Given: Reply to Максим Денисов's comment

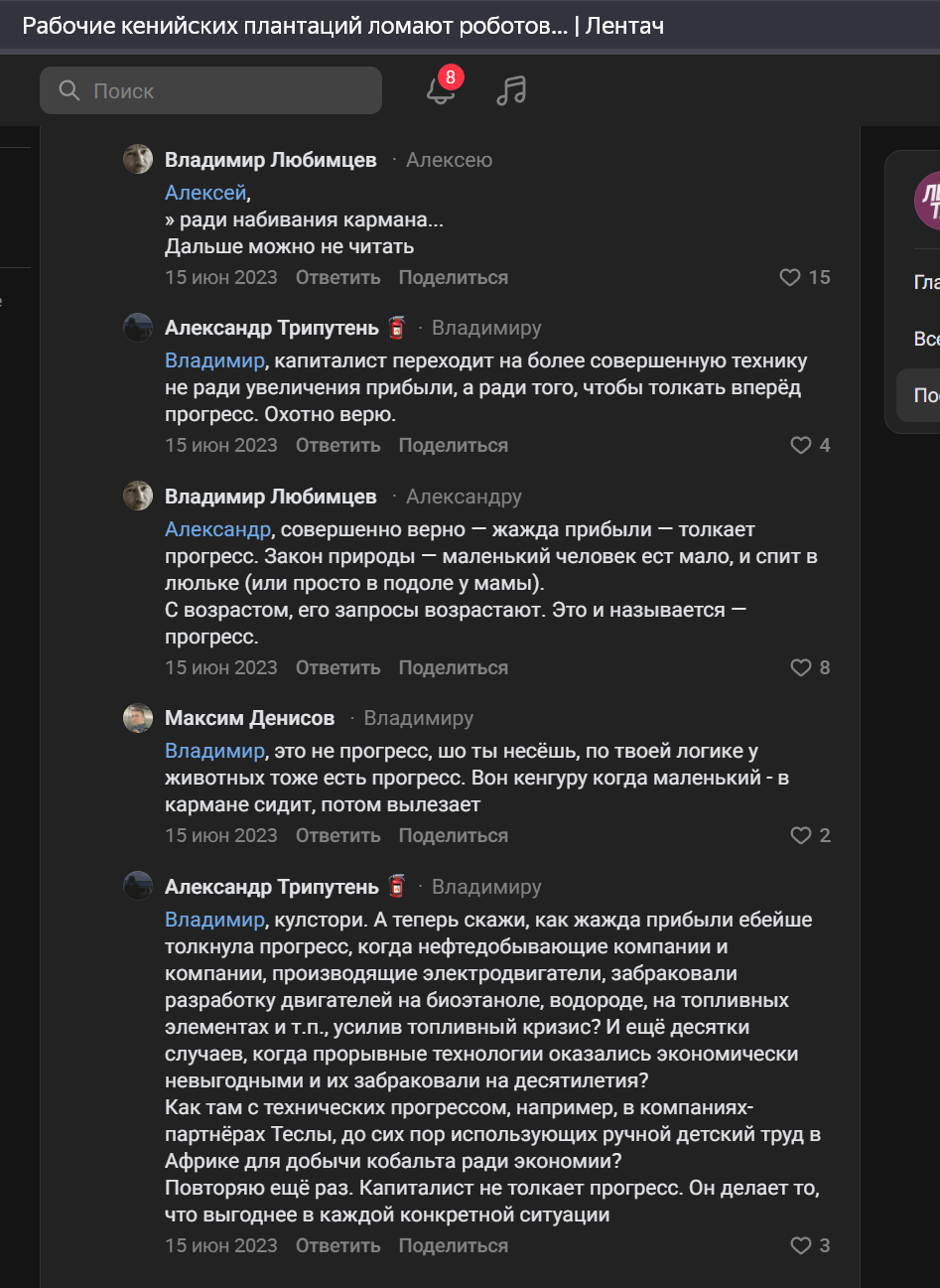Looking at the screenshot, I should coord(337,835).
